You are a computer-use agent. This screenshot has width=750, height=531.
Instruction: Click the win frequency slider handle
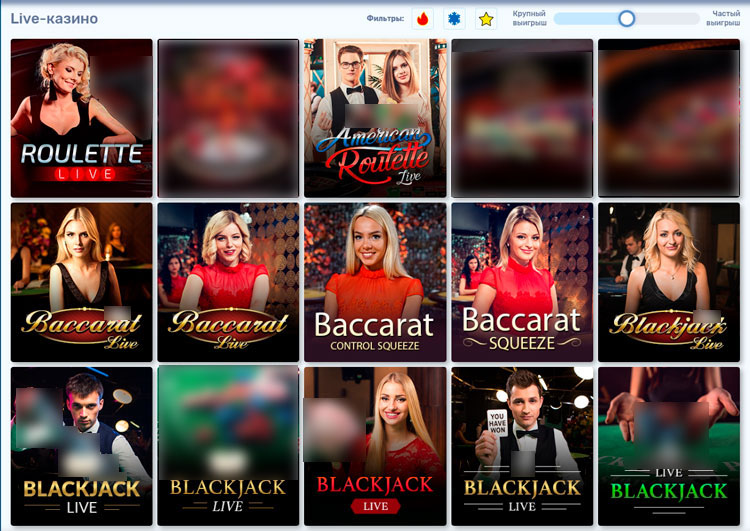point(627,18)
